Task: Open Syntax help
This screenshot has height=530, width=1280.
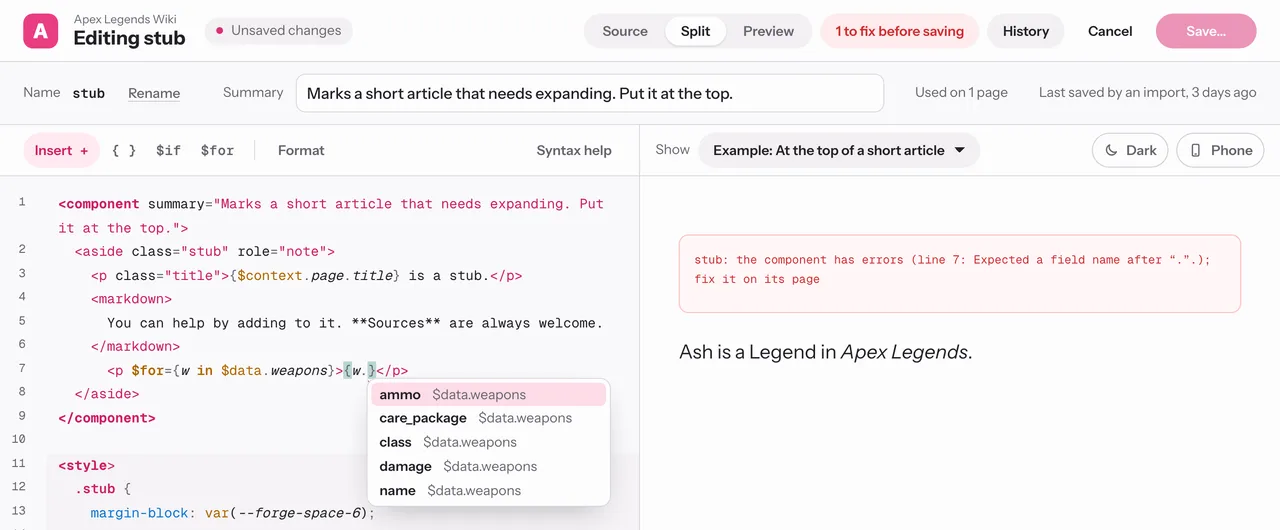Action: 574,150
